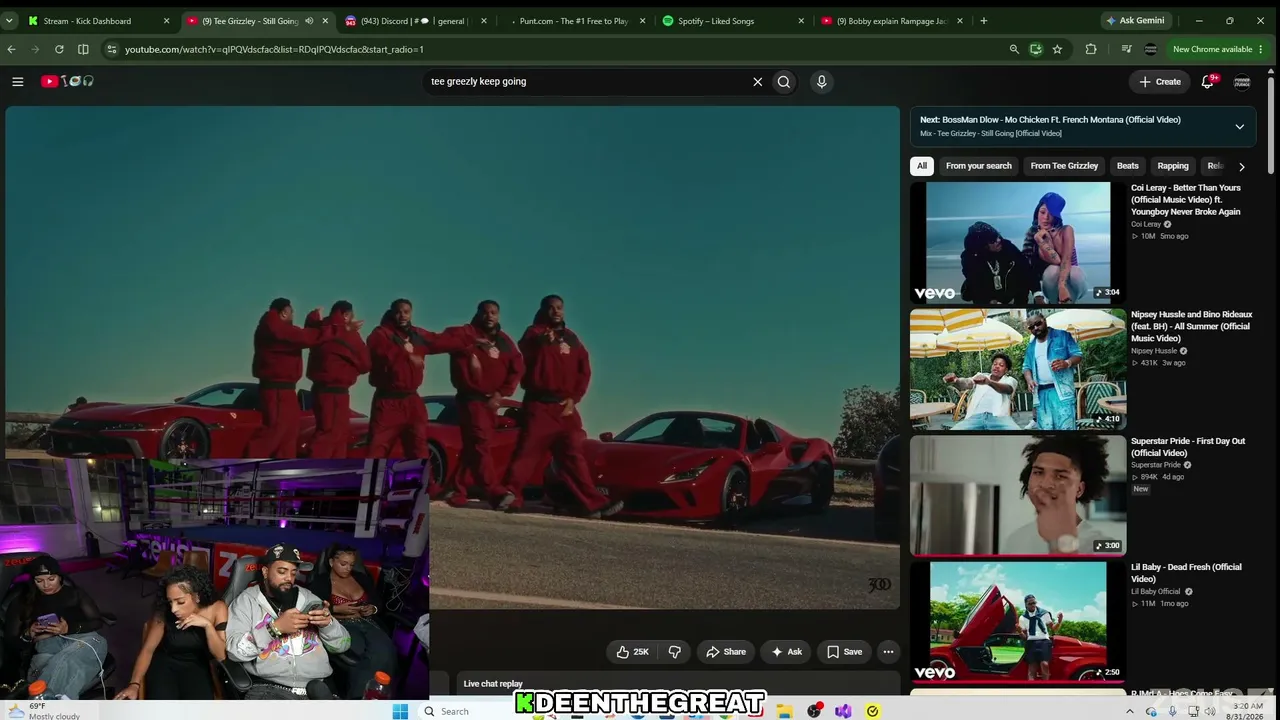Mute the Tee Grizzley tab audio
This screenshot has height=720, width=1280.
[309, 21]
